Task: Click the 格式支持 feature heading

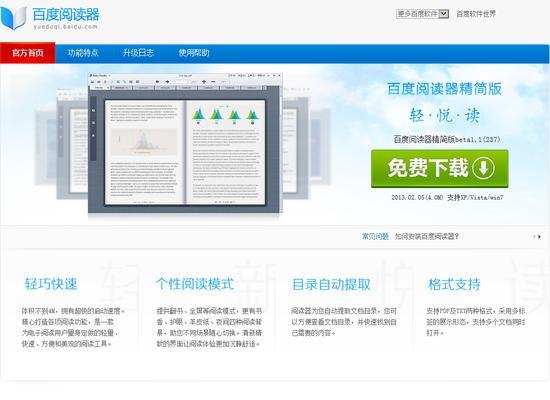Action: coord(454,284)
